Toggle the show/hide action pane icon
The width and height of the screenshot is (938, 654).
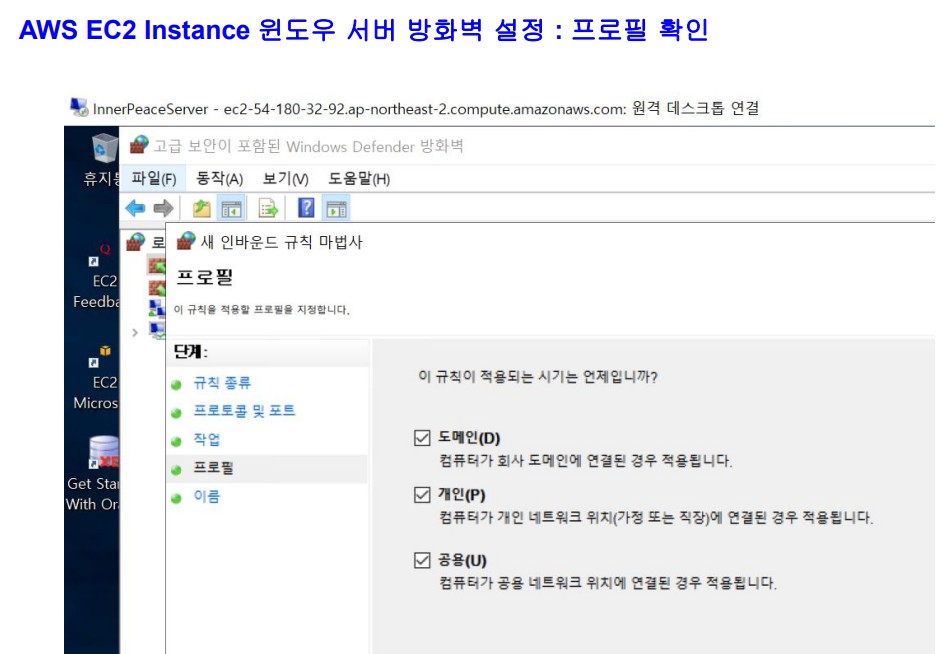336,208
